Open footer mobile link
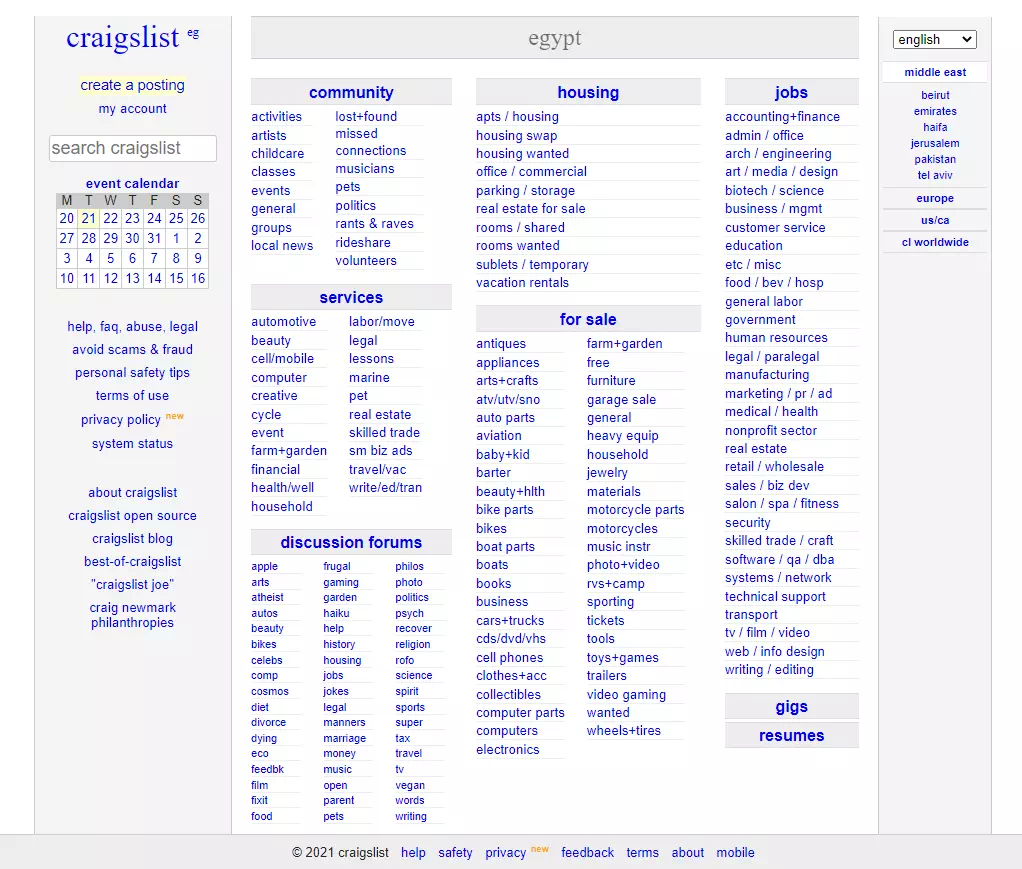1022x869 pixels. pos(735,853)
